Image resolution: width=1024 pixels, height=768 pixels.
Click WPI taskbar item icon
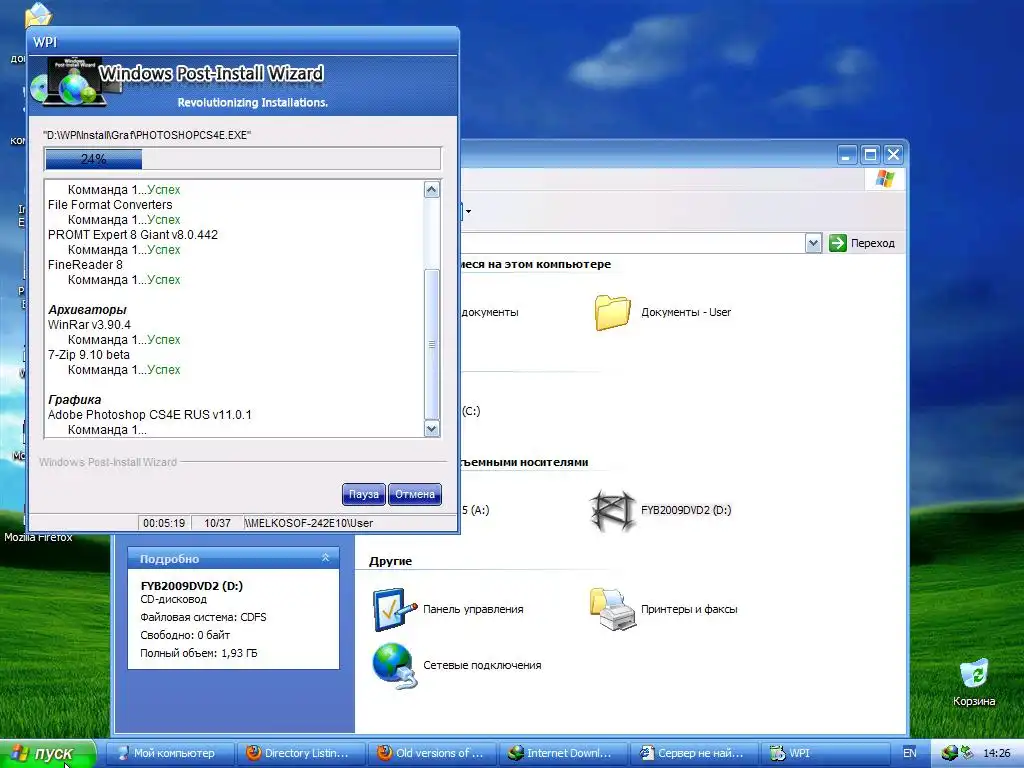(777, 753)
